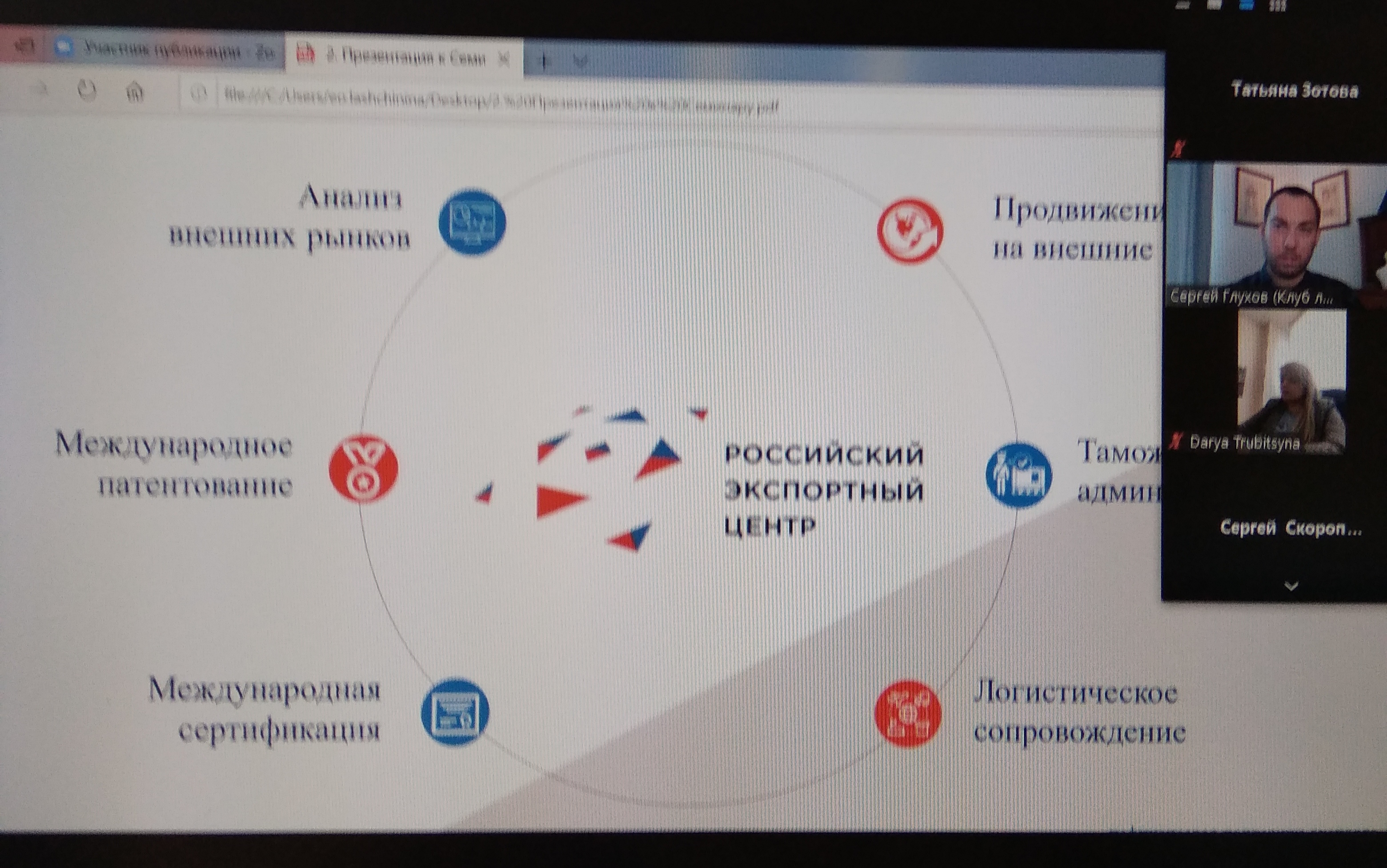
Task: Click the Сергей Глухов (Клуб name label
Action: point(1251,297)
